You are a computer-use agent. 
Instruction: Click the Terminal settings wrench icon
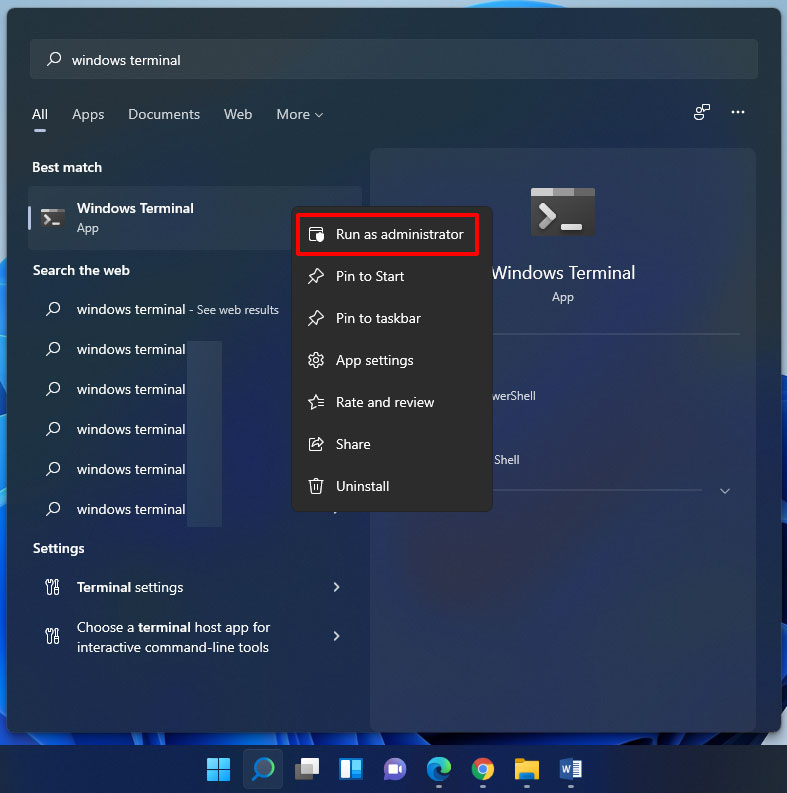coord(53,587)
